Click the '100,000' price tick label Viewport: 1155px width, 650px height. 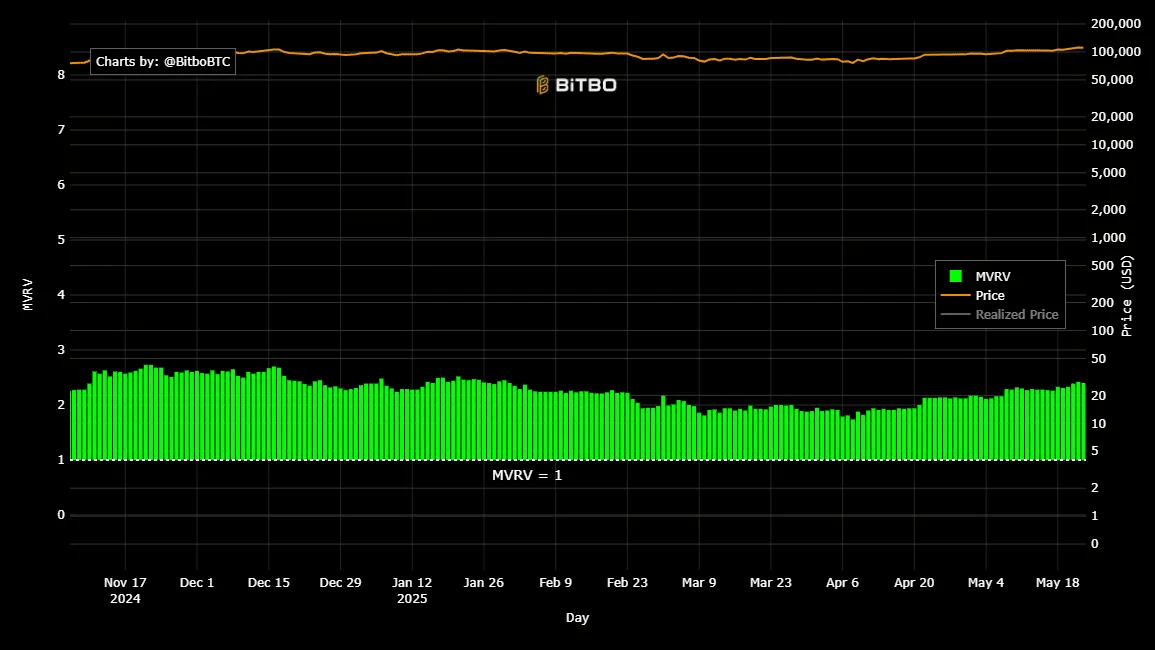click(1116, 52)
